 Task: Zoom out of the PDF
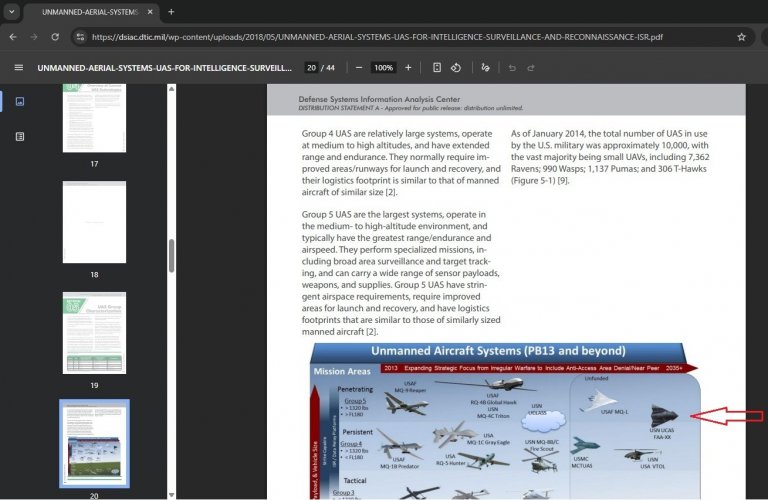pos(359,68)
